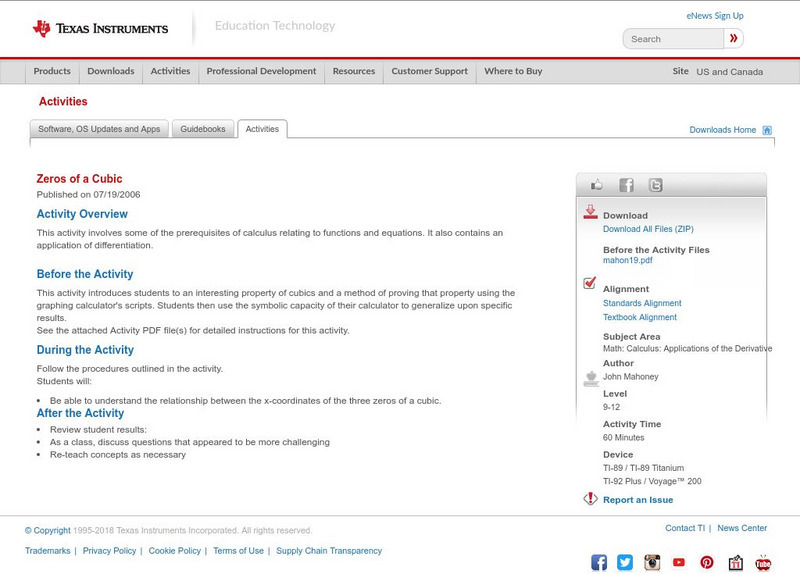Share via the gray Twitter icon
This screenshot has height=574, width=800.
[x=655, y=185]
